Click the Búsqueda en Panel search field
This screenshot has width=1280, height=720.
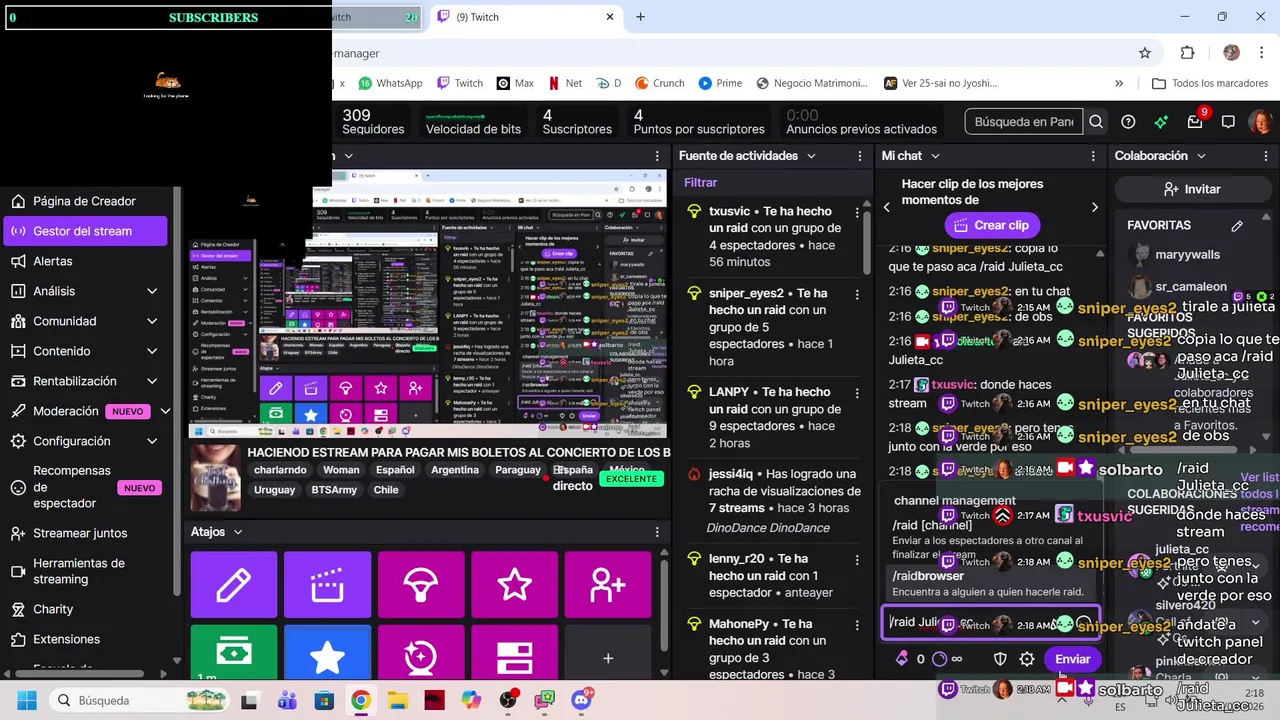[1024, 122]
